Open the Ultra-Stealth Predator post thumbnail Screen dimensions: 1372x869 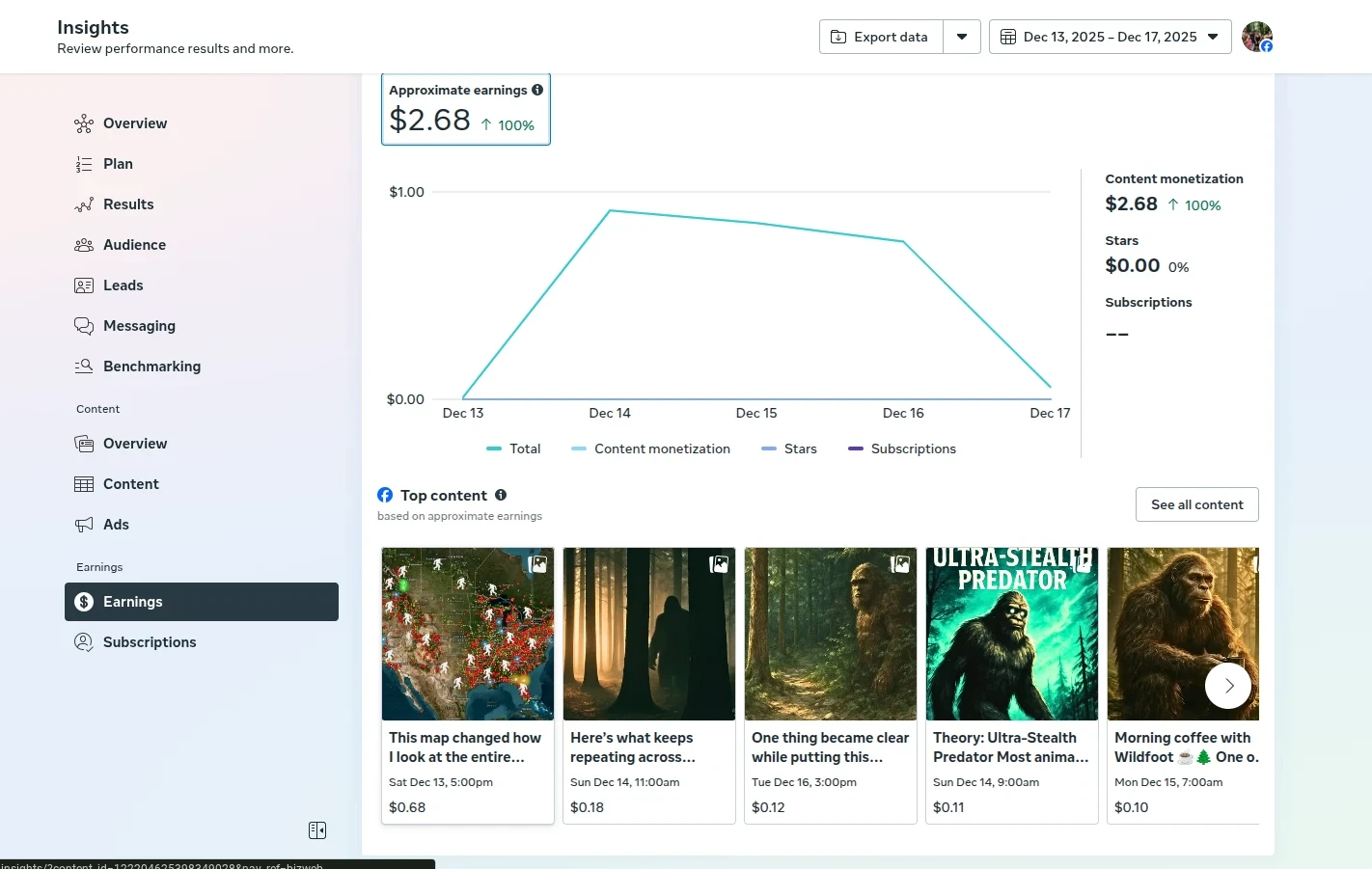[x=1011, y=634]
